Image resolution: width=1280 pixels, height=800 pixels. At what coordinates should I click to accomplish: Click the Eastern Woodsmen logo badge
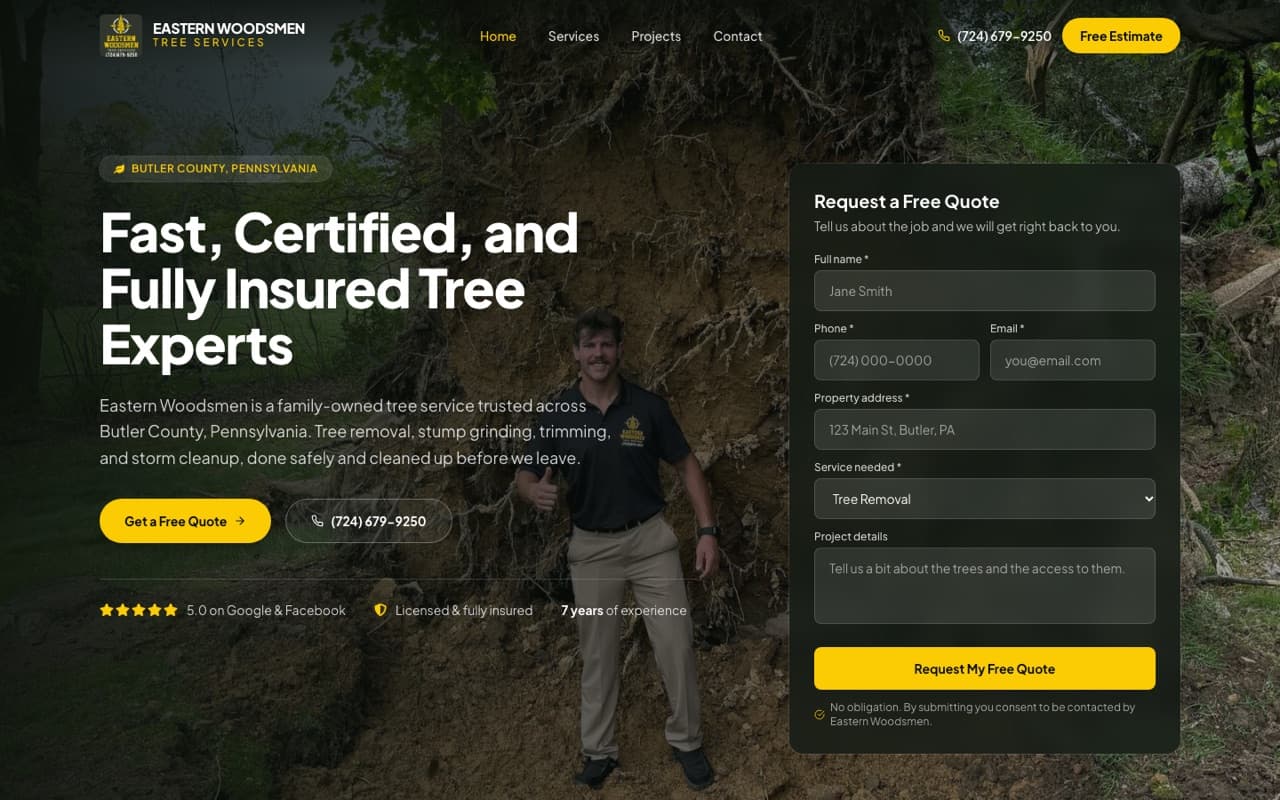pos(121,36)
